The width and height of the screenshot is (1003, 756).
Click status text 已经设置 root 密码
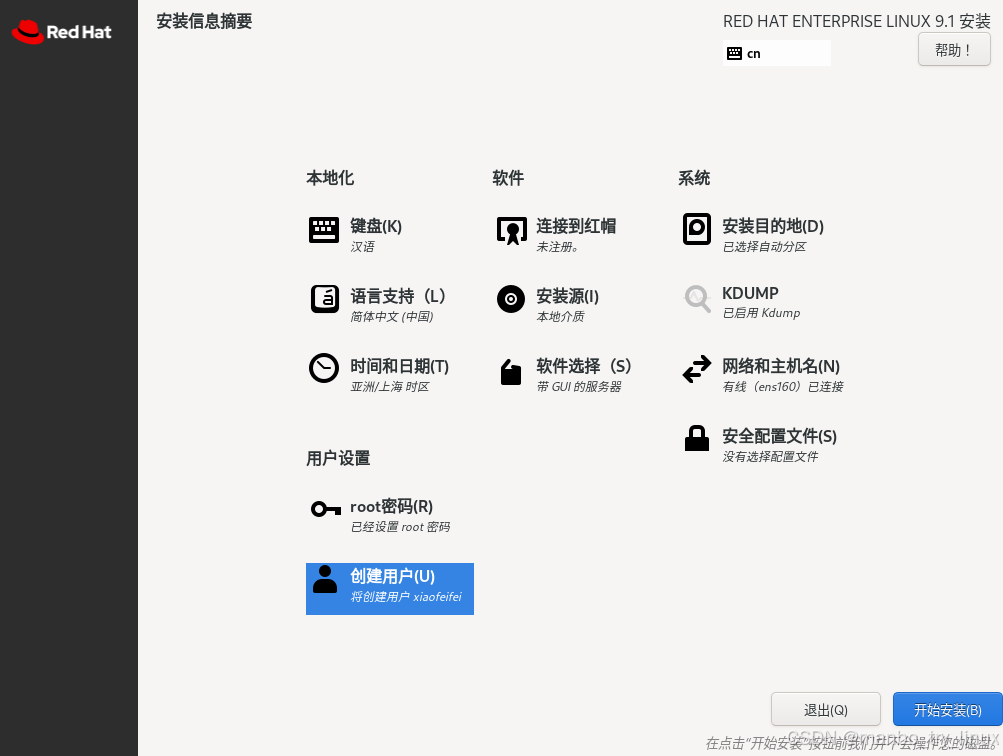pos(400,527)
